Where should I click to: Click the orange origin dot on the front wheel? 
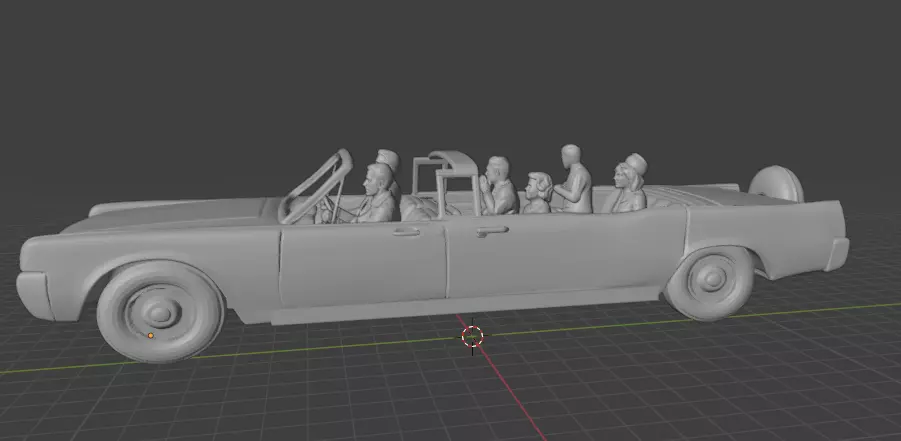[151, 335]
